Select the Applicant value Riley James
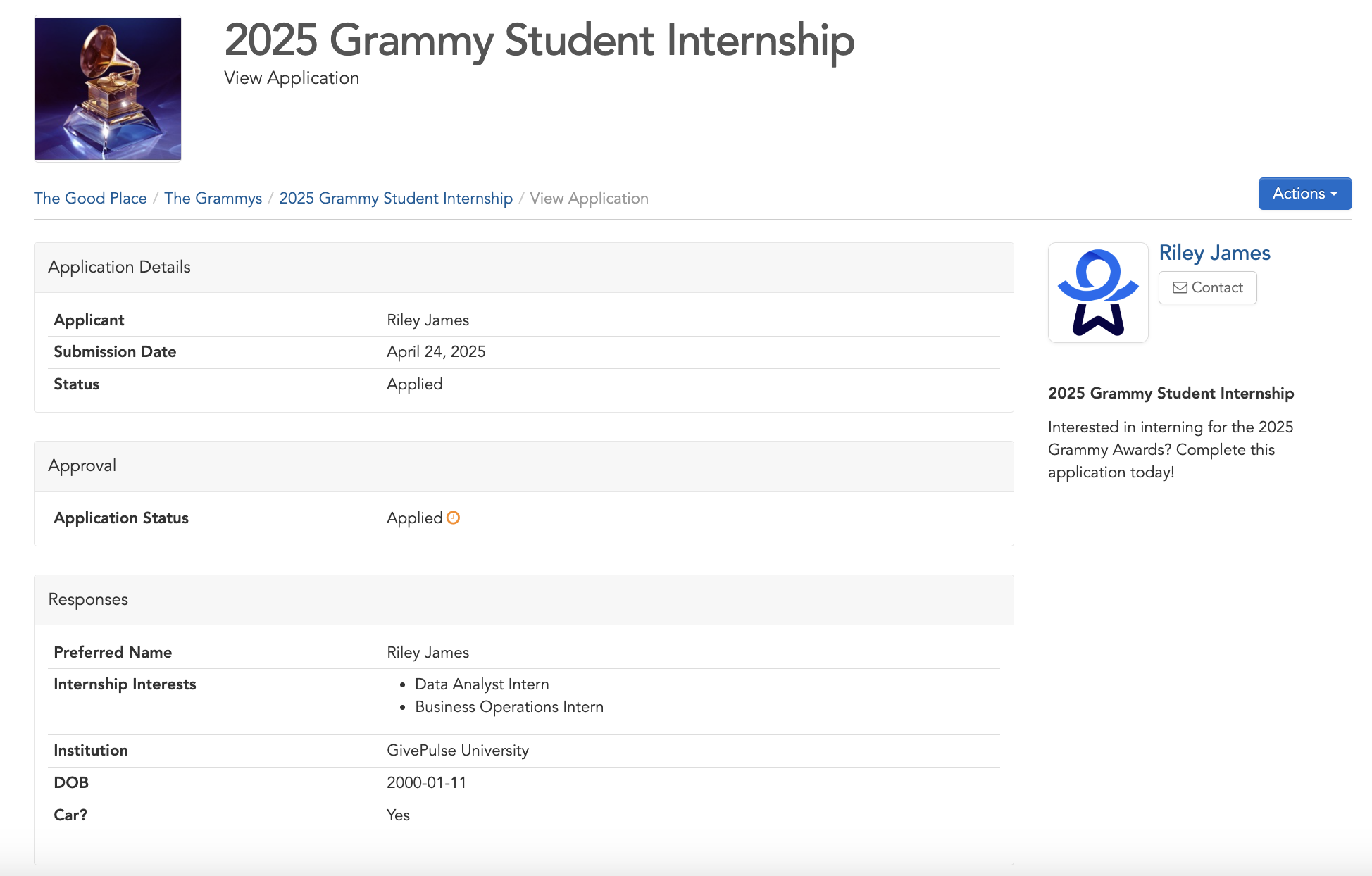 coord(428,320)
